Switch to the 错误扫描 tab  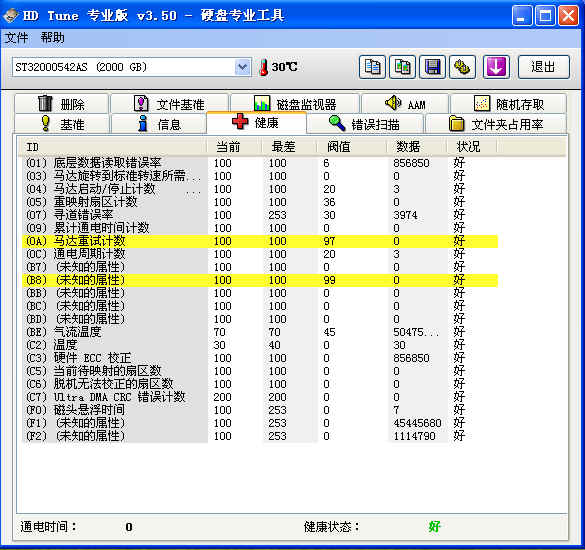tap(365, 124)
